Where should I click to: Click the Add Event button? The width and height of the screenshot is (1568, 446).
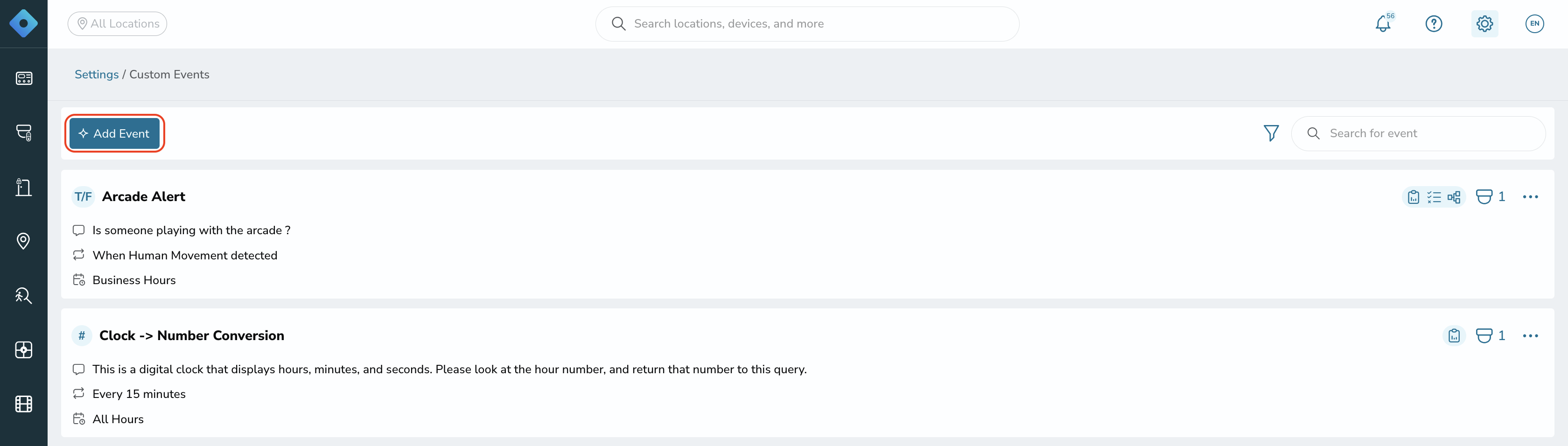[x=114, y=133]
